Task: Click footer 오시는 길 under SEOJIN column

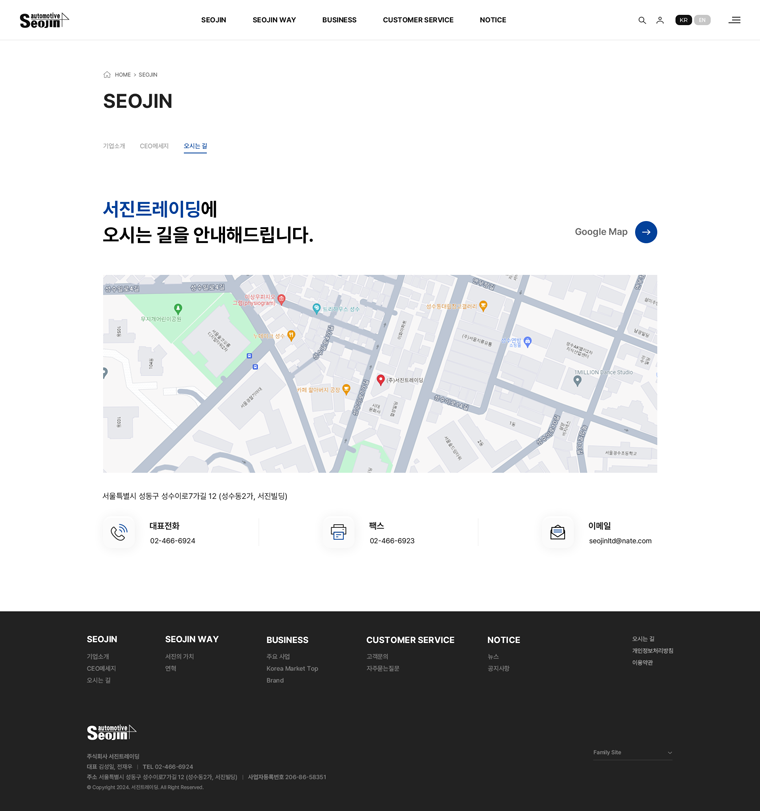Action: [x=98, y=680]
